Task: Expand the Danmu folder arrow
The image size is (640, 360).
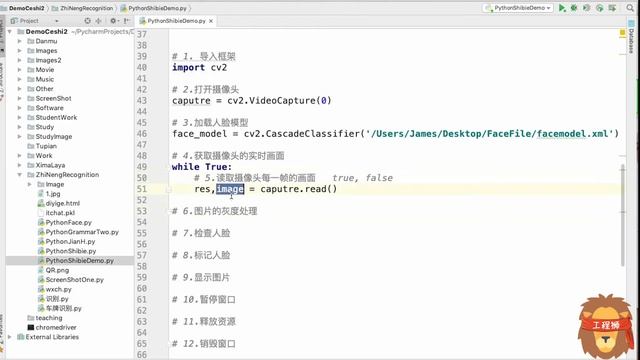Action: coord(19,41)
